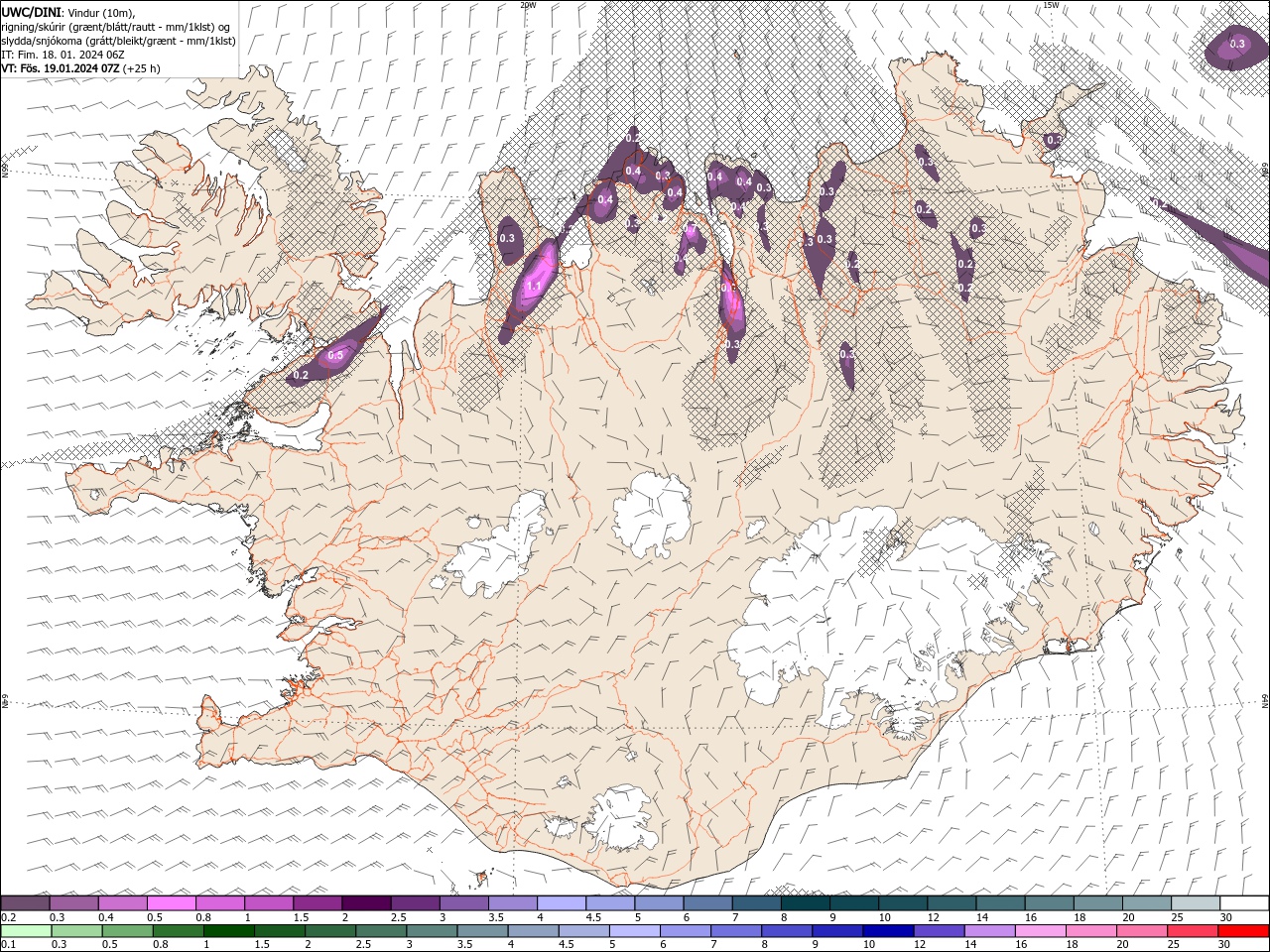Click the 0.1 value label under the lower scale
Viewport: 1270px width, 952px height.
[7, 945]
